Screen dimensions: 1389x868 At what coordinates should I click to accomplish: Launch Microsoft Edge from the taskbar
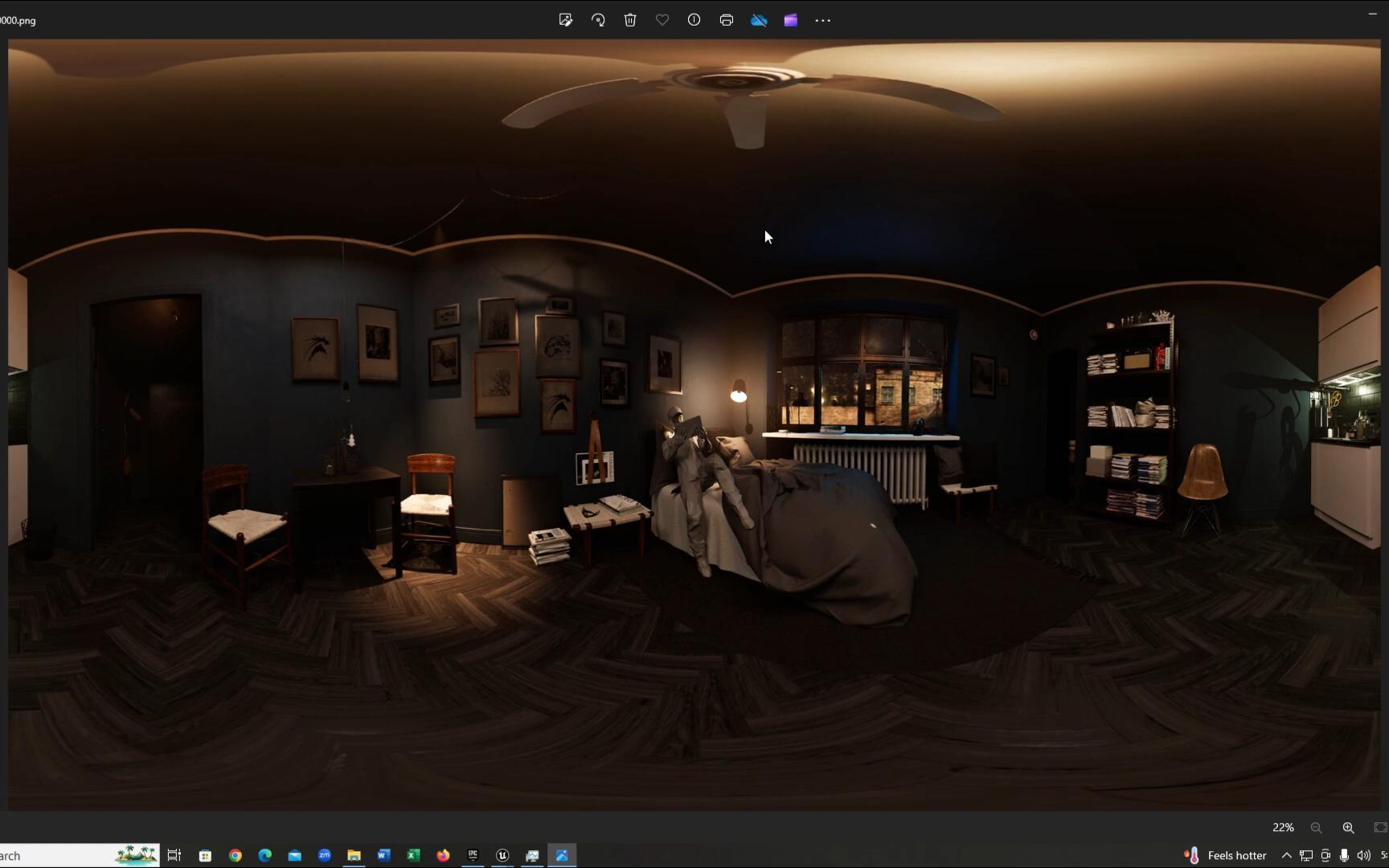point(265,855)
